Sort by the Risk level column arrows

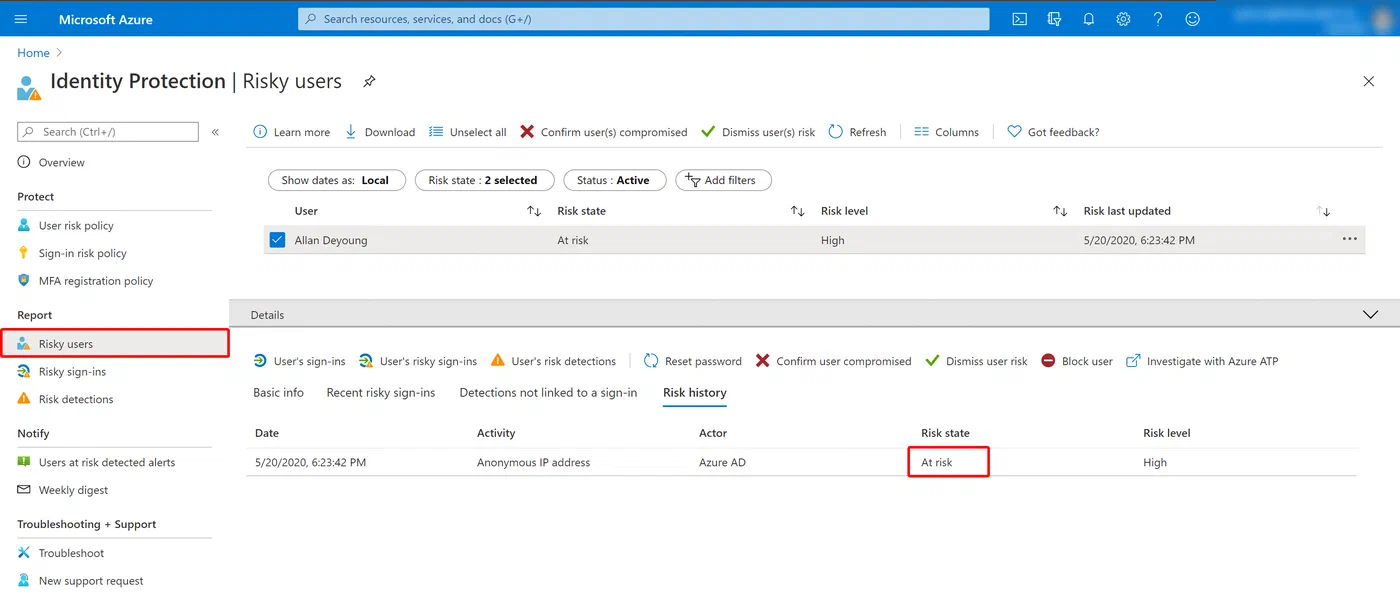[1060, 211]
